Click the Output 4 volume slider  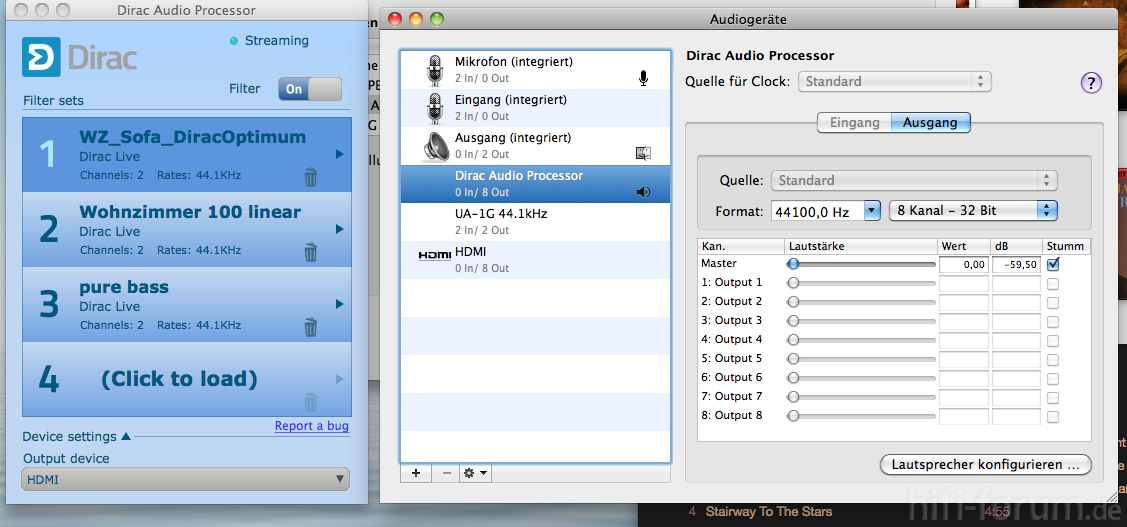tap(862, 340)
